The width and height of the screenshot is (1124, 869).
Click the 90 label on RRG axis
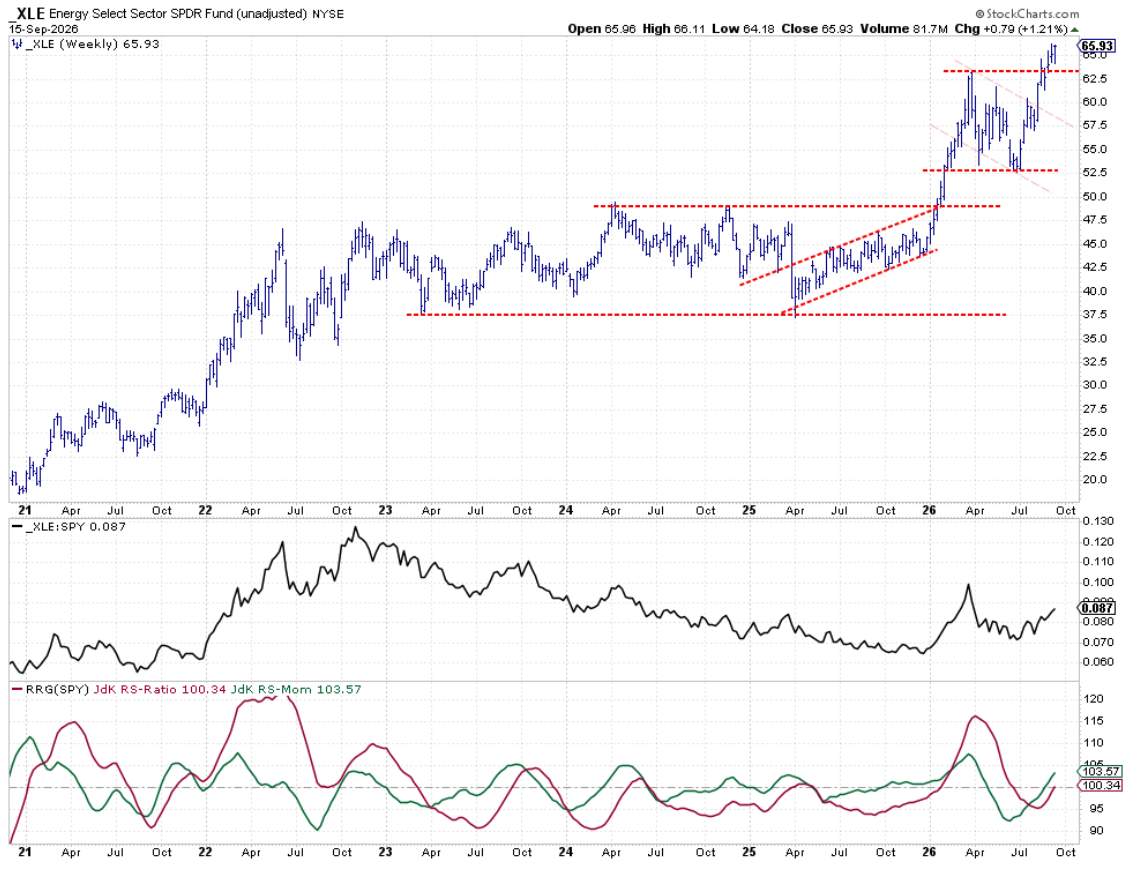point(1096,831)
